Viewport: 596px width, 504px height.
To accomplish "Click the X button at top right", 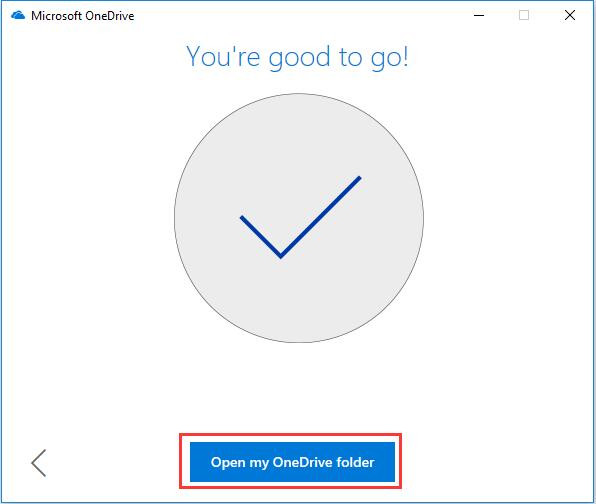I will [x=569, y=15].
